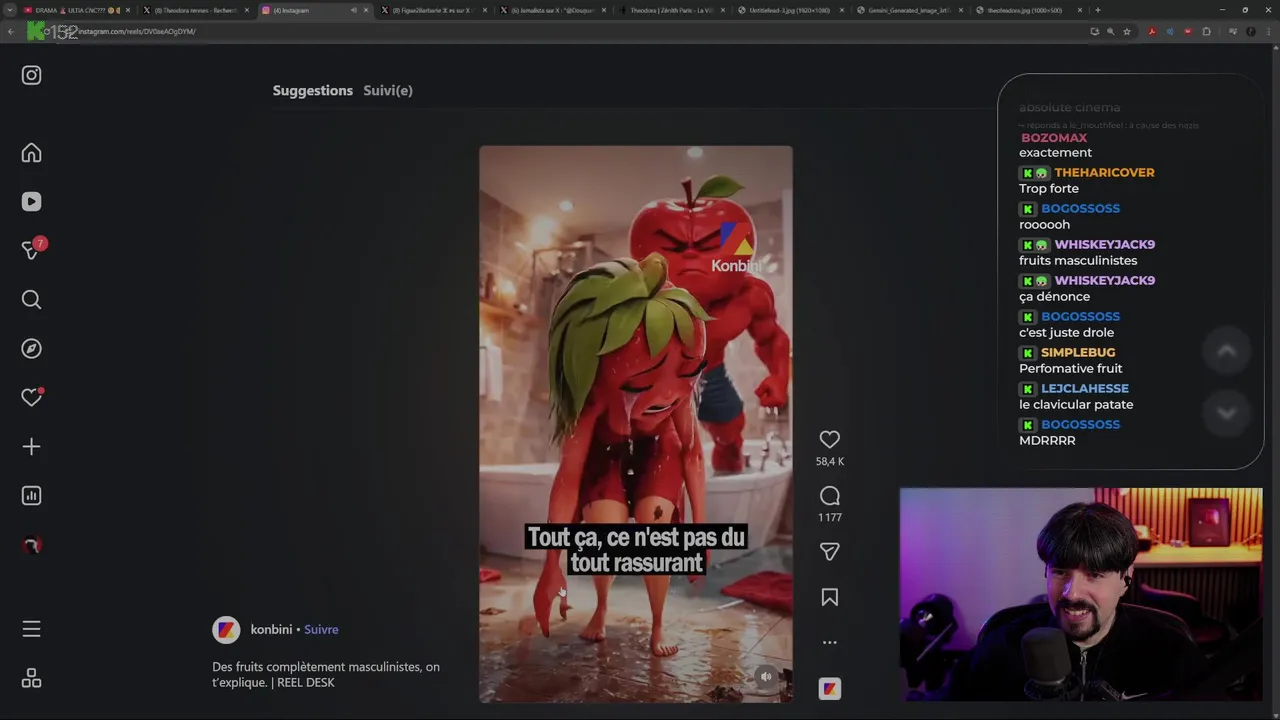Close the Instagram browser tab

pos(365,10)
